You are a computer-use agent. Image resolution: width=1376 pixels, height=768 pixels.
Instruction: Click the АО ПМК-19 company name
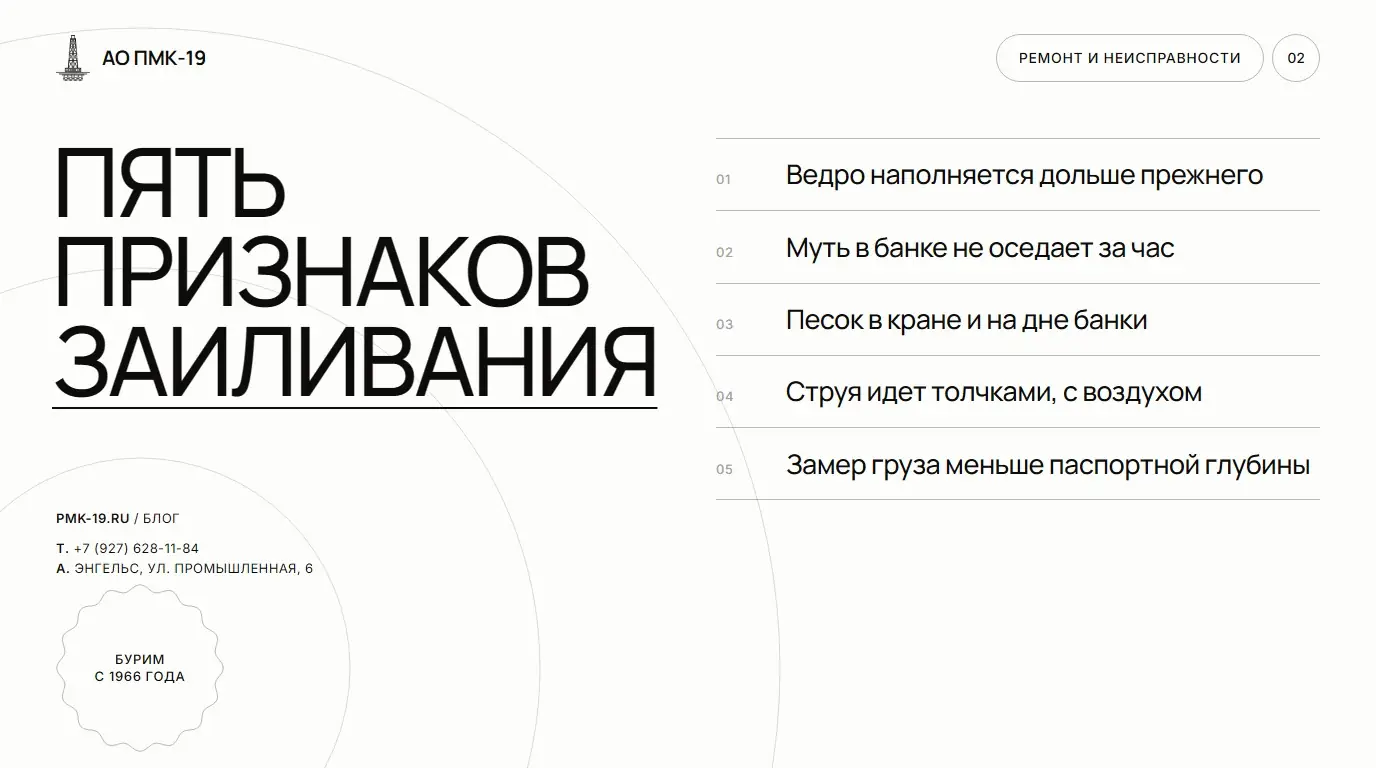tap(154, 58)
